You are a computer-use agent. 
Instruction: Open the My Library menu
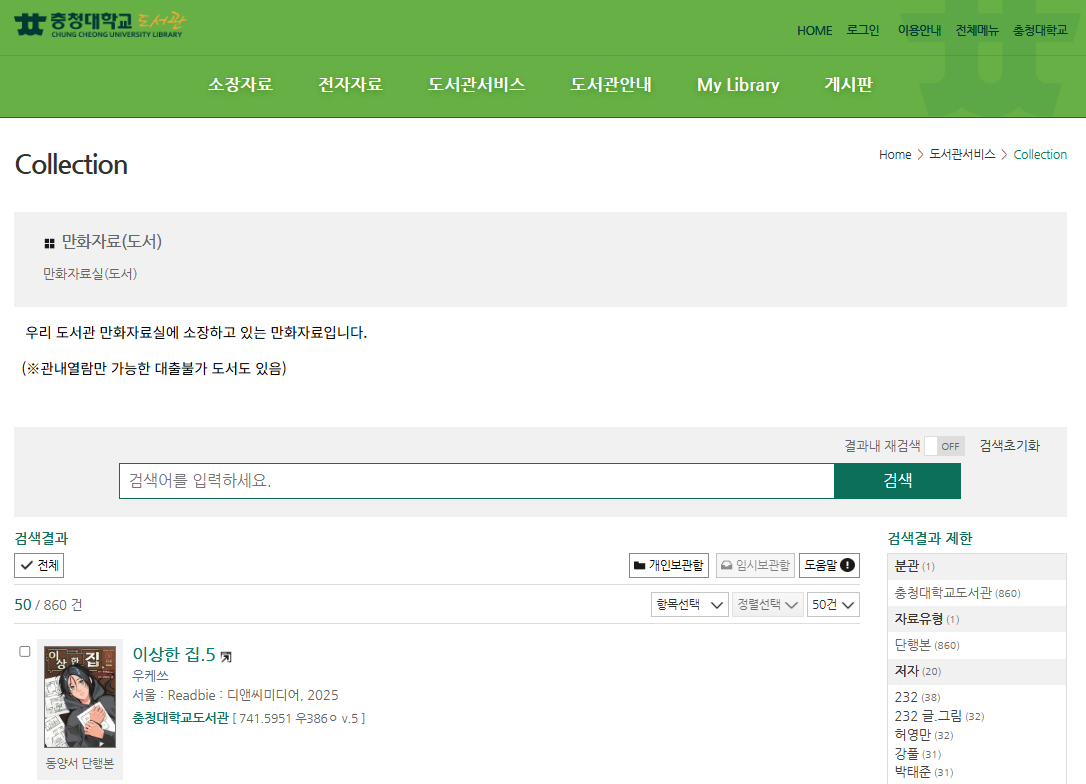click(x=738, y=85)
